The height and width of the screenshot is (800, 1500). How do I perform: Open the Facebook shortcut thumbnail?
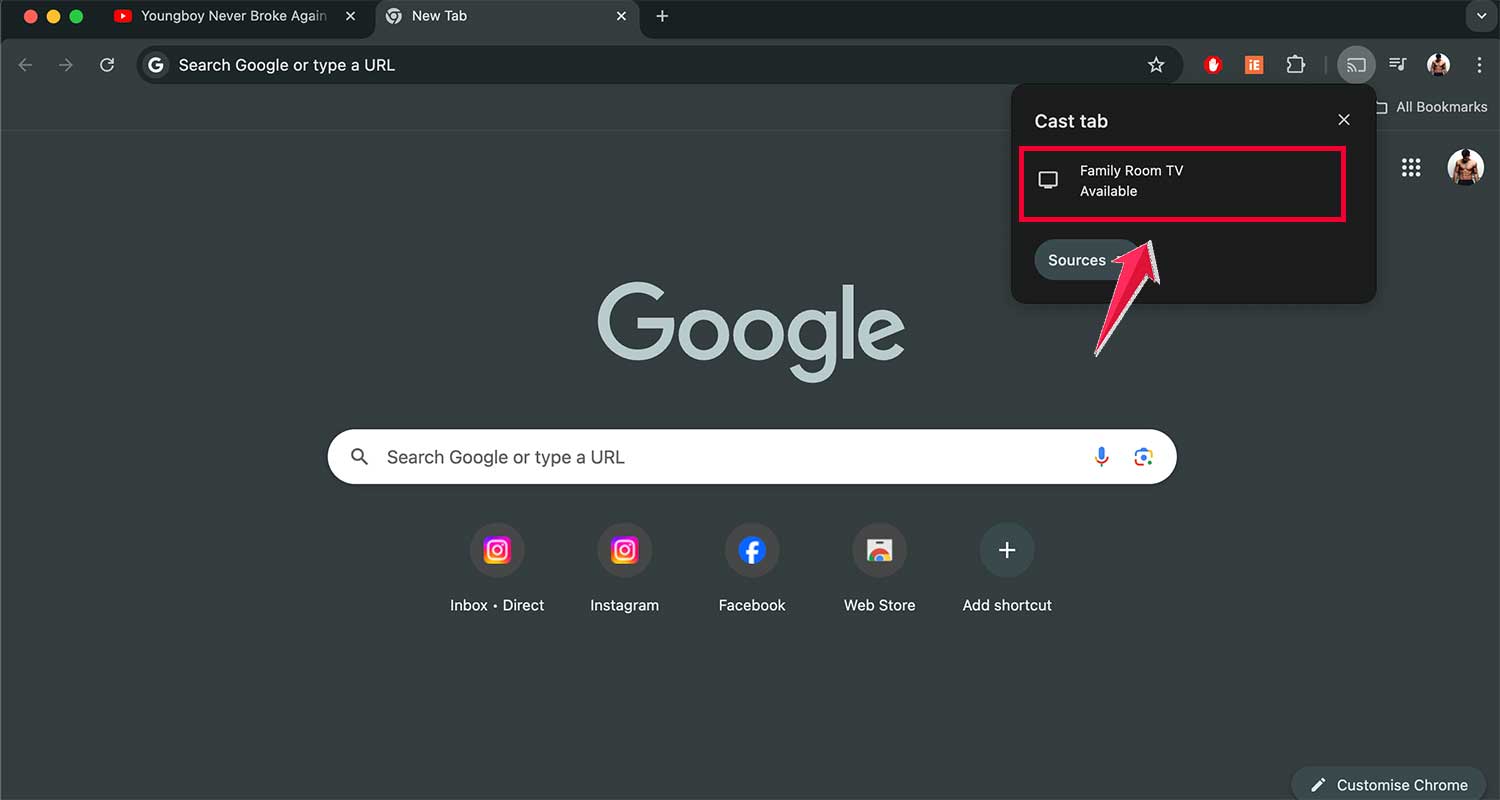751,549
